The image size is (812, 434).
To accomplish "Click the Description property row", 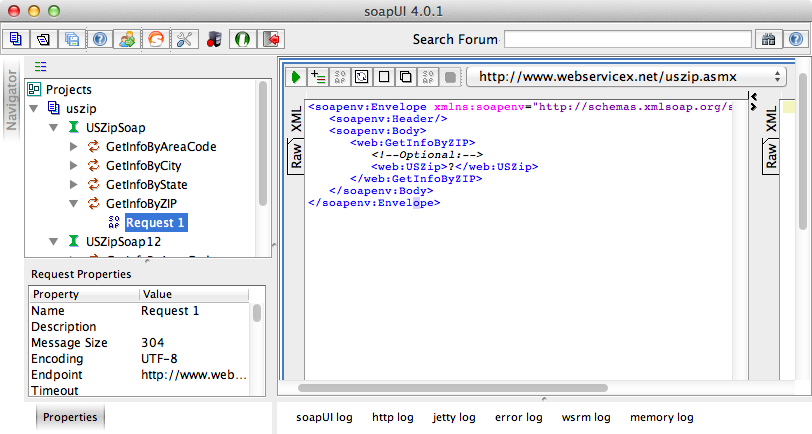I will 140,327.
